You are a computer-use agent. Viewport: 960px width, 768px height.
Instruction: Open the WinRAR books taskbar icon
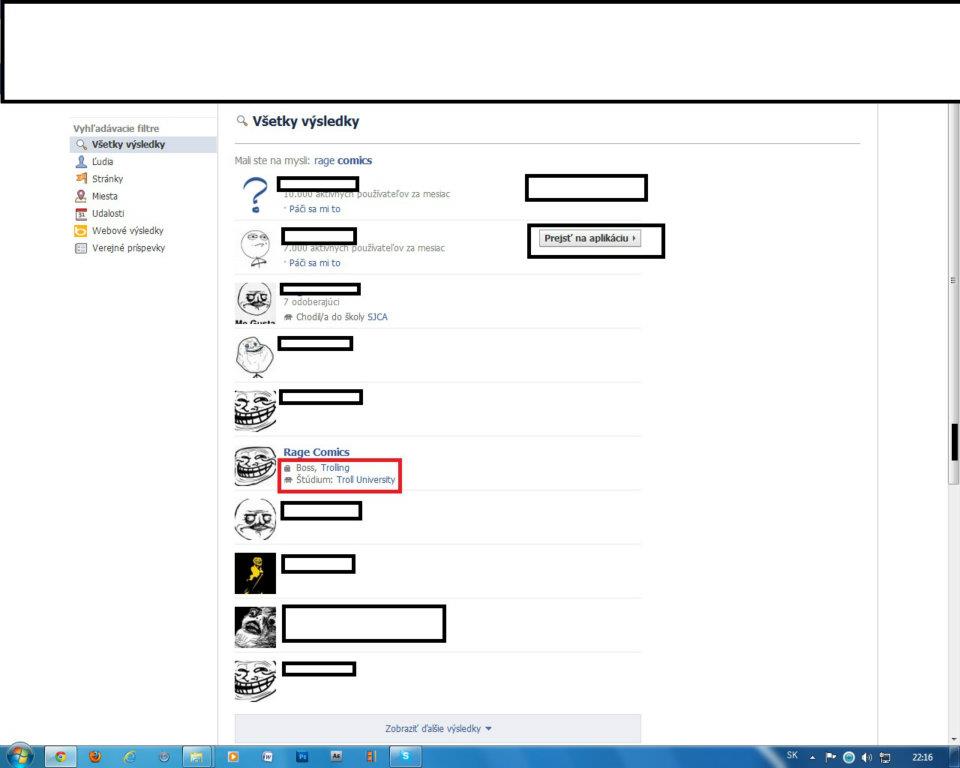pos(370,757)
